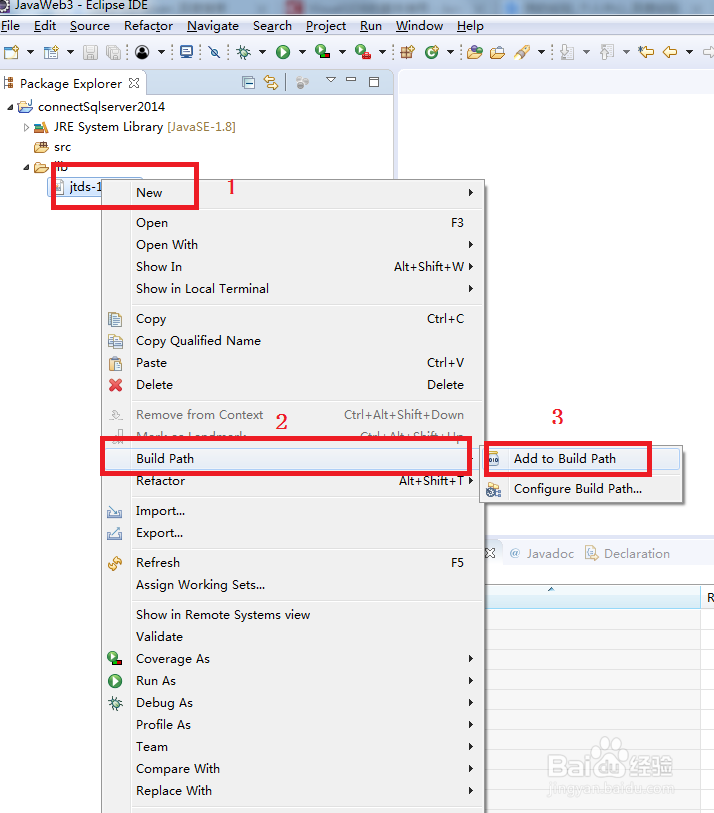Image resolution: width=714 pixels, height=813 pixels.
Task: Click the Save All toolbar icon
Action: click(113, 52)
